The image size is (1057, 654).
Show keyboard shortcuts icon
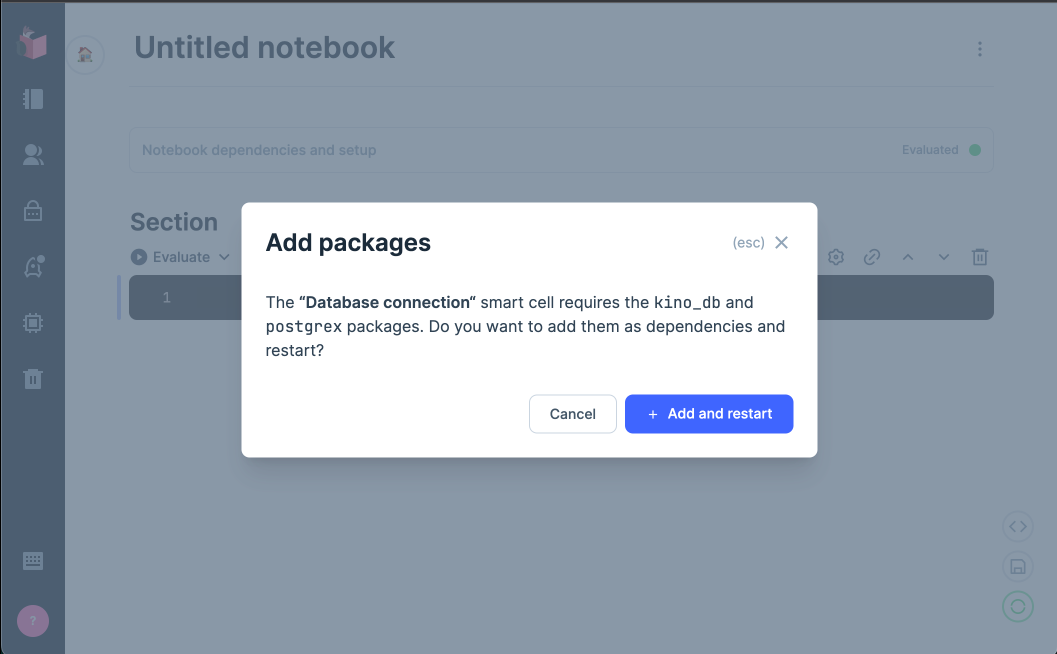(x=33, y=560)
